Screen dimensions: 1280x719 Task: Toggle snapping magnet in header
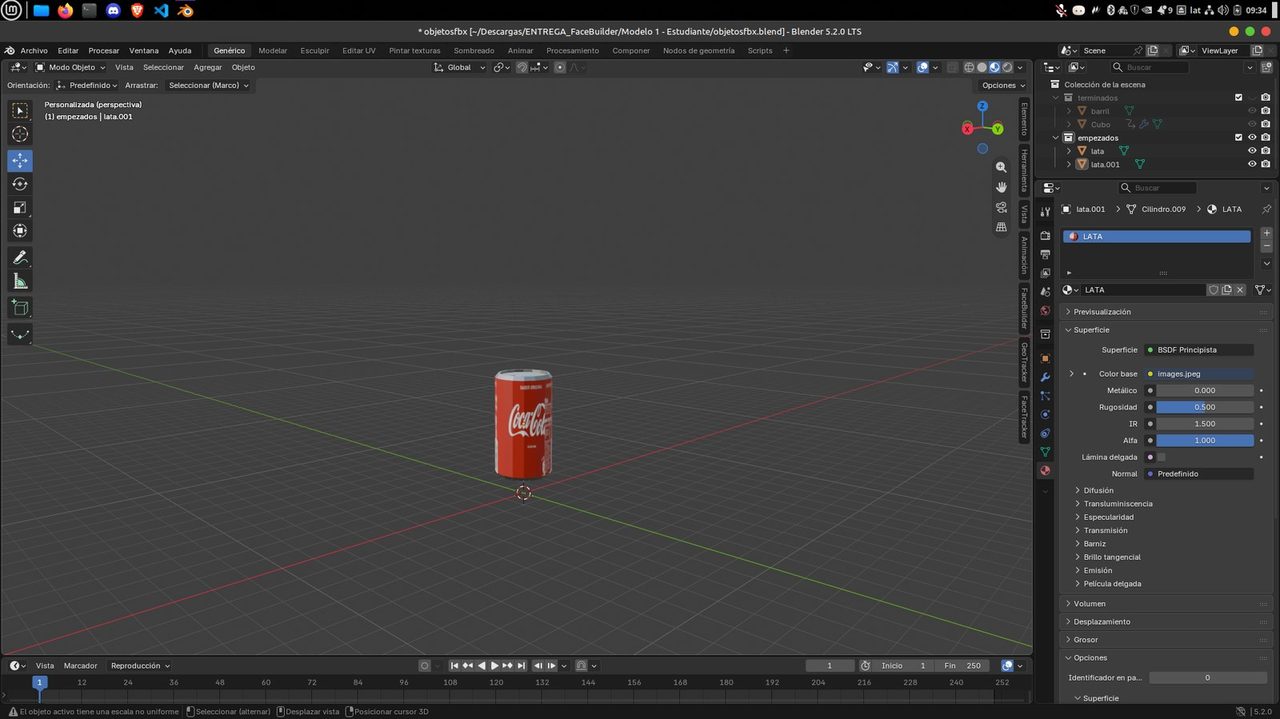tap(522, 67)
